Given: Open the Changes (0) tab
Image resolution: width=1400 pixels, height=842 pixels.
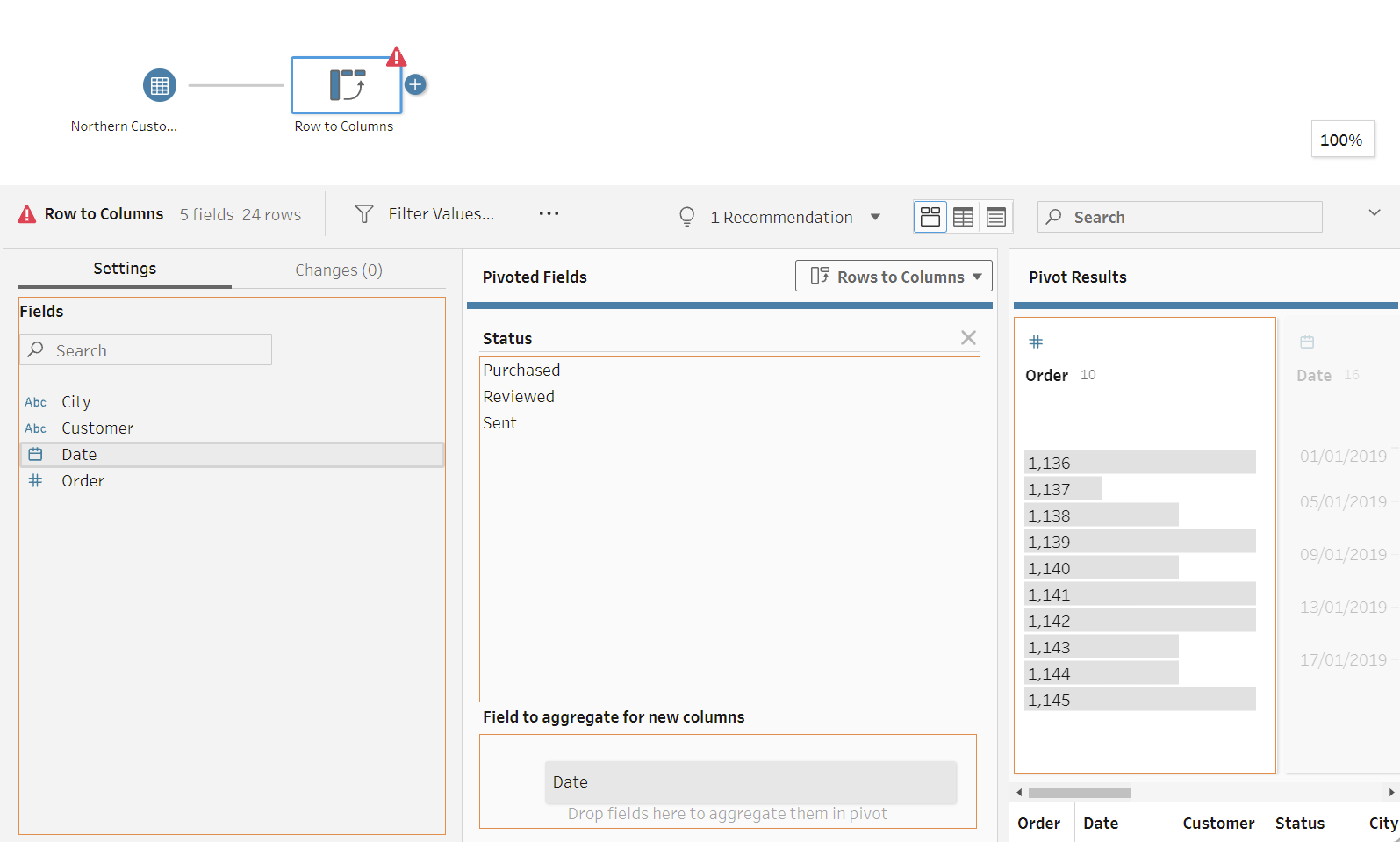Looking at the screenshot, I should pyautogui.click(x=339, y=270).
